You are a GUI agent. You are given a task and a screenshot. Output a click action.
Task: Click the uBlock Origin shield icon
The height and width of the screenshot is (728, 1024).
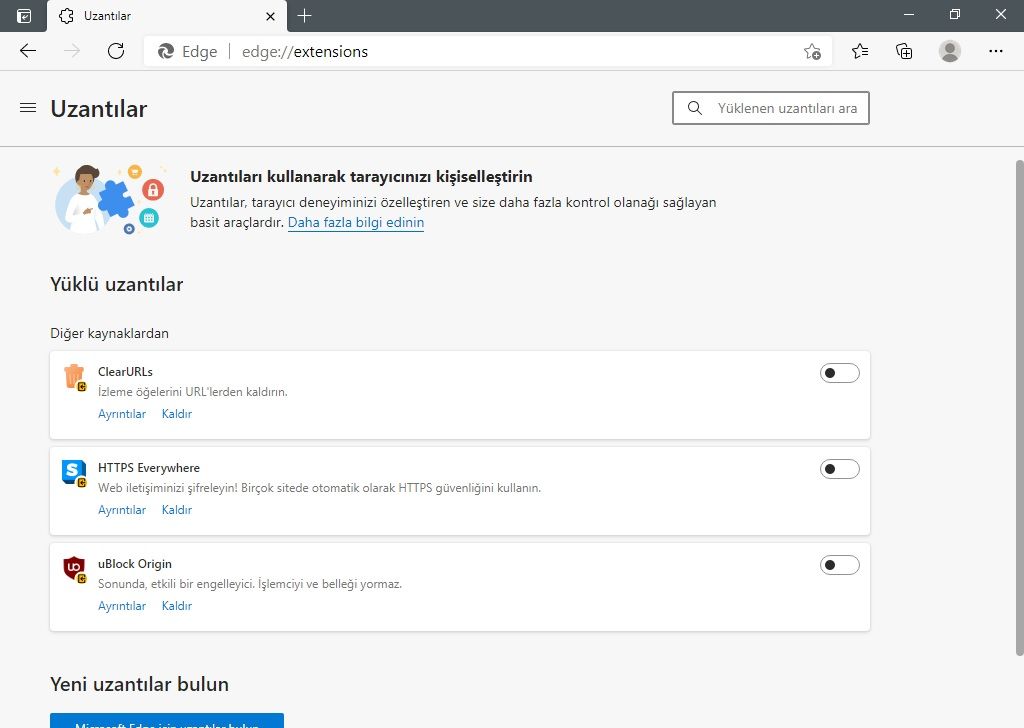click(74, 569)
